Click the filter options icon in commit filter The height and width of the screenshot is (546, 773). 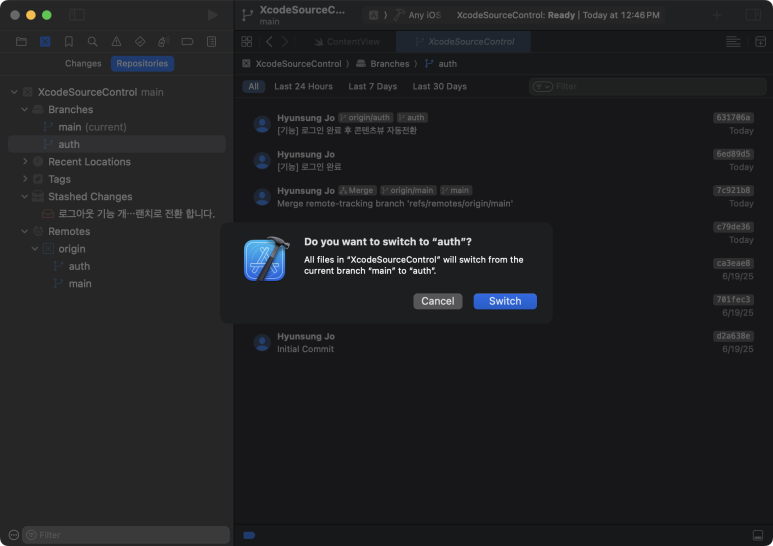click(x=542, y=87)
